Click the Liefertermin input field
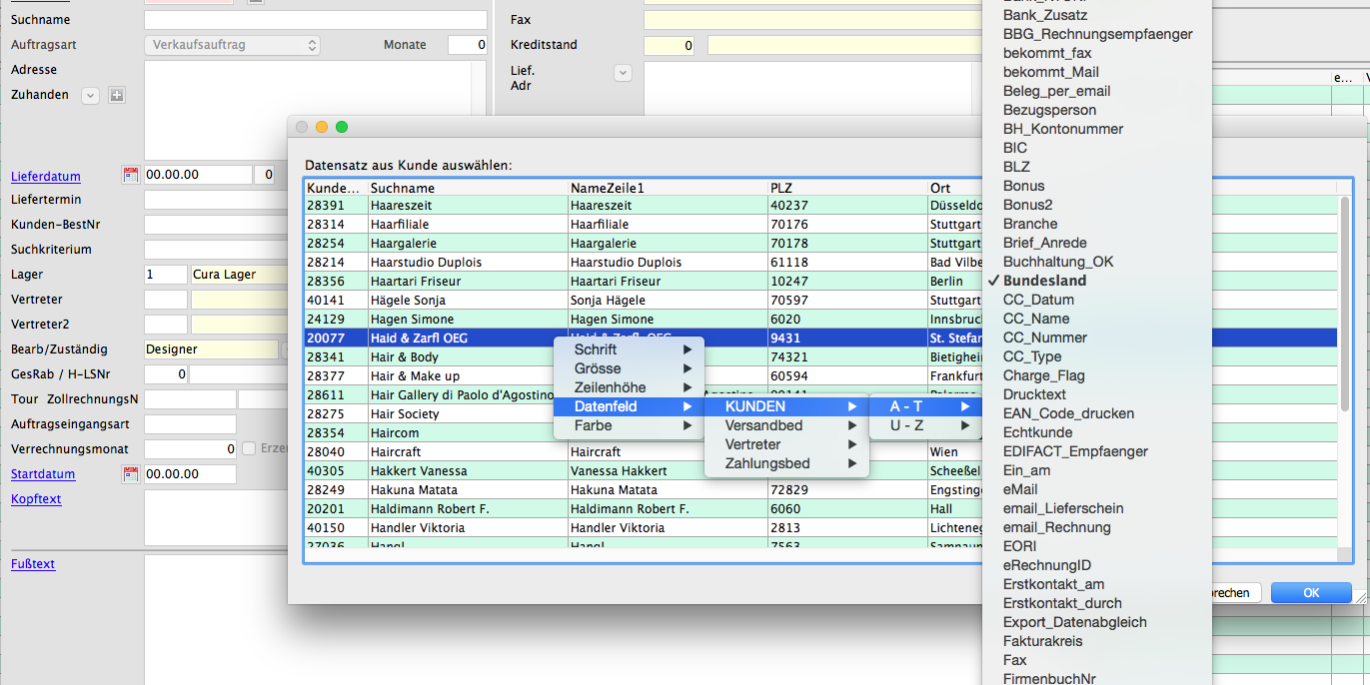1370x685 pixels. tap(216, 200)
